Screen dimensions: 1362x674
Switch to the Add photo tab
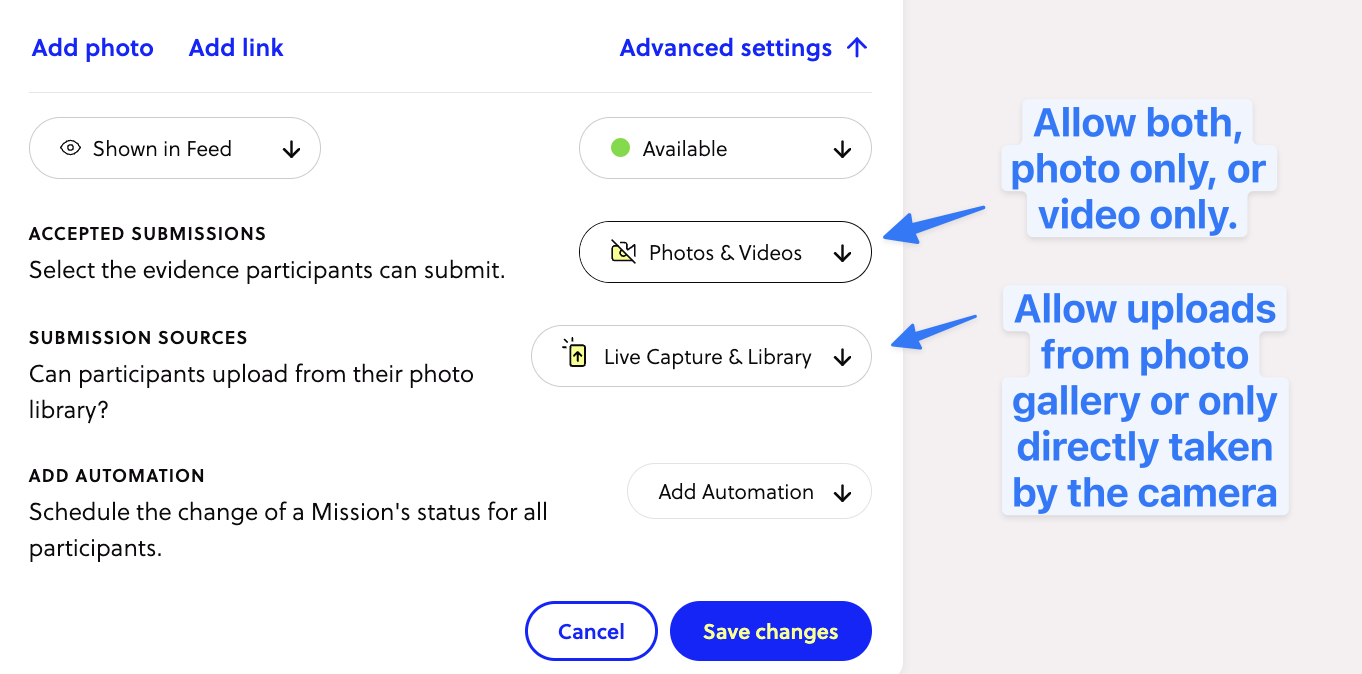pyautogui.click(x=92, y=47)
